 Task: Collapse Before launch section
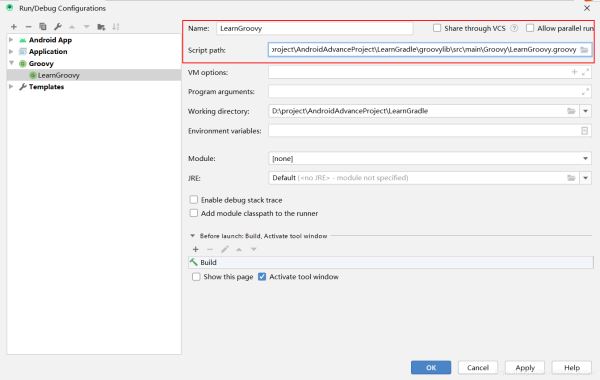[x=192, y=236]
